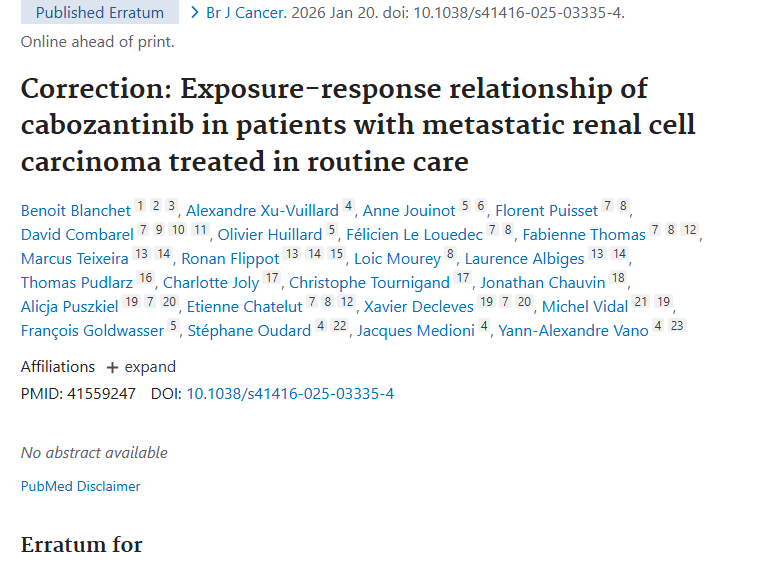Expand the Affiliations section

(150, 367)
